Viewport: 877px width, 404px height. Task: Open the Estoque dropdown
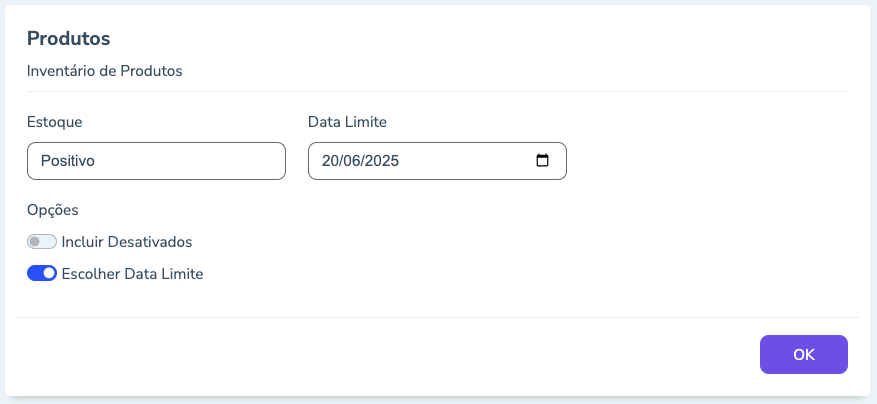(x=156, y=160)
